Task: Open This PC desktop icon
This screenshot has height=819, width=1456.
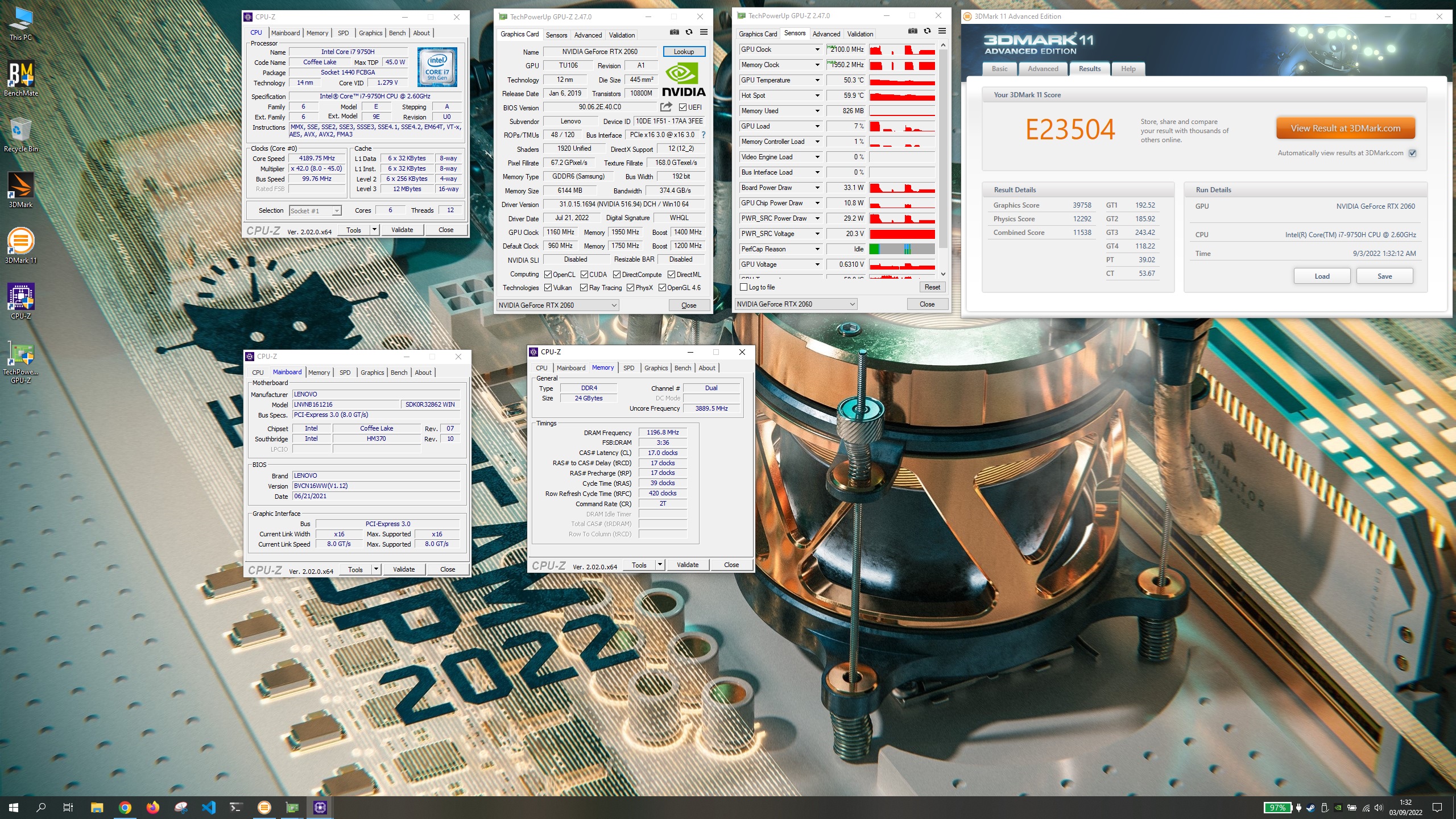Action: point(21,24)
